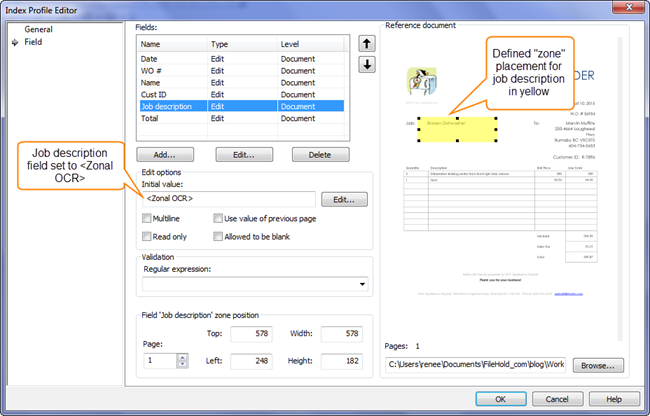650x416 pixels.
Task: Click Edit... button below fields list
Action: pos(244,155)
